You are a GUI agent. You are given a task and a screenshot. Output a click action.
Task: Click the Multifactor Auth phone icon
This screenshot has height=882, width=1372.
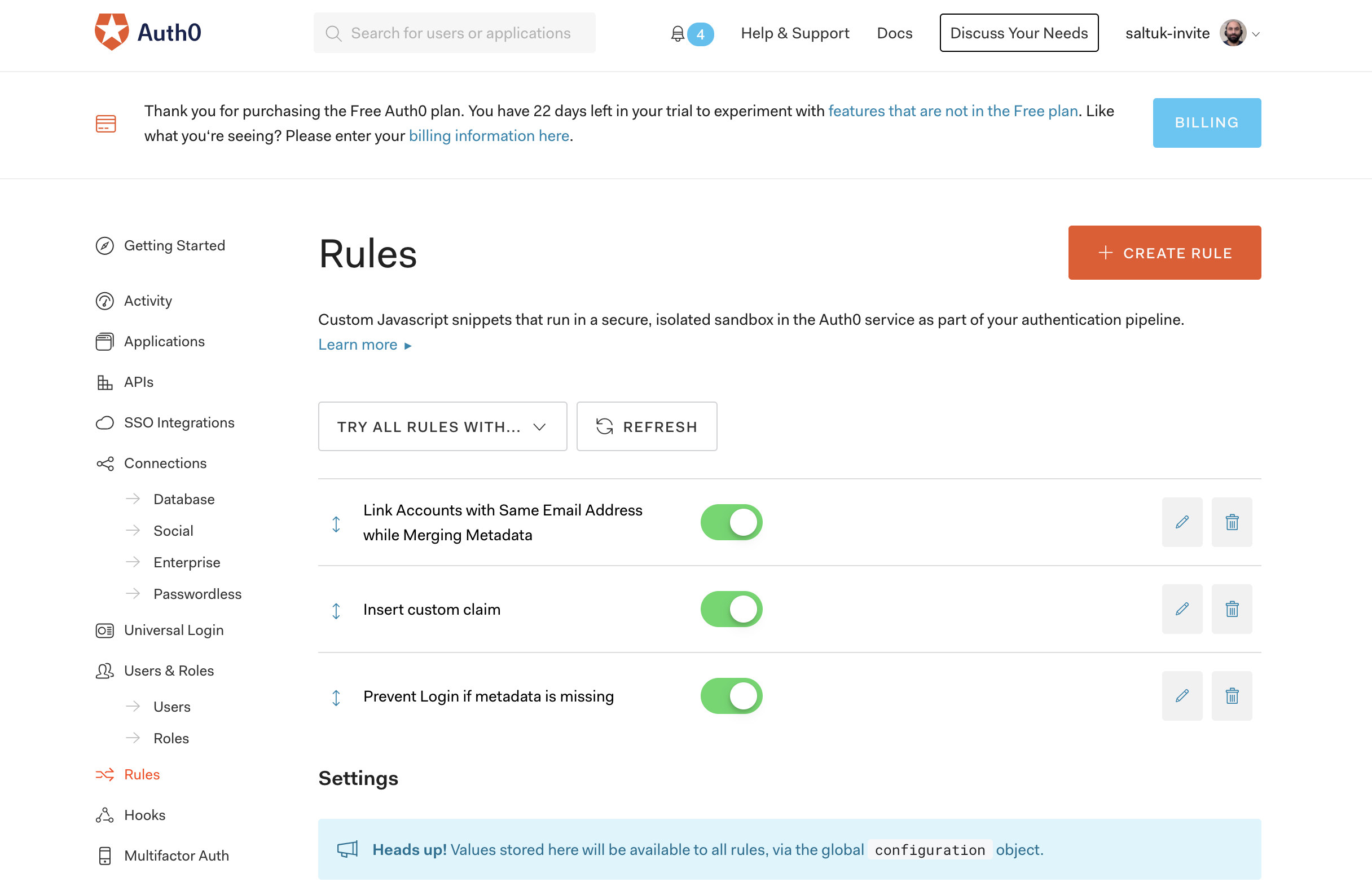pos(105,855)
